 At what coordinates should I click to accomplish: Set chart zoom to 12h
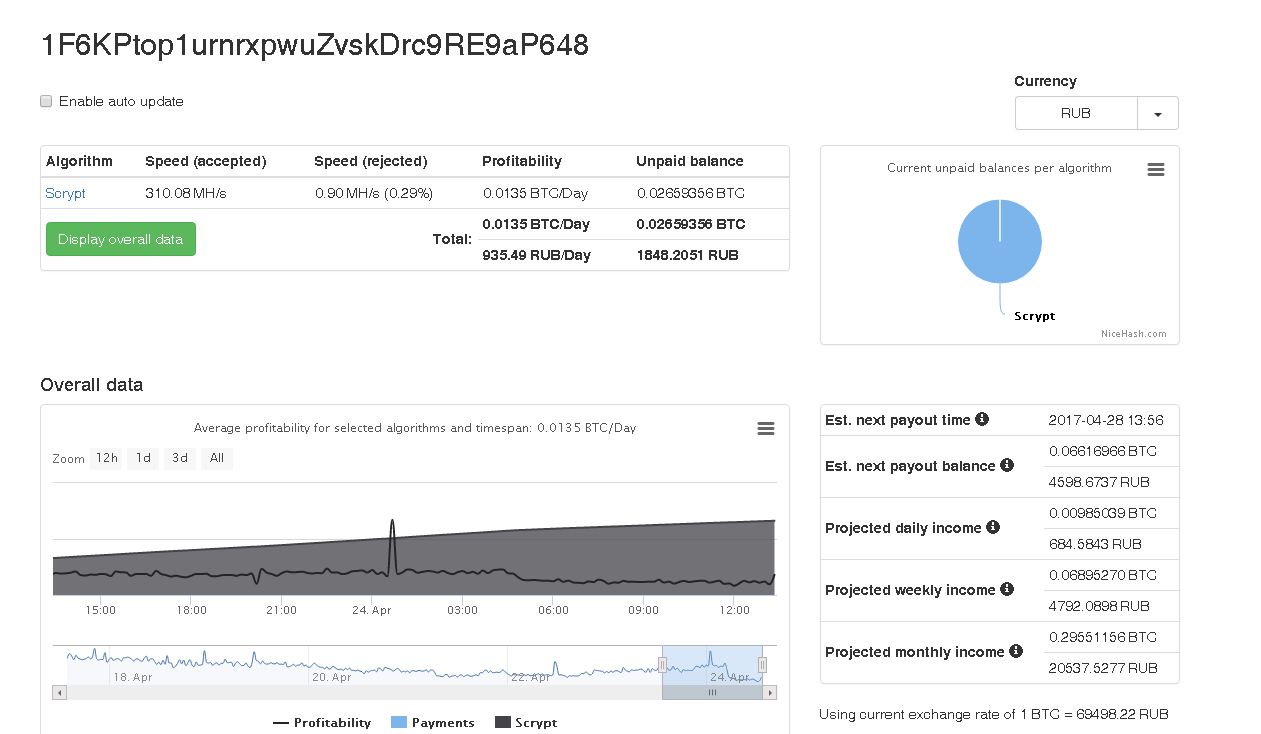[106, 459]
